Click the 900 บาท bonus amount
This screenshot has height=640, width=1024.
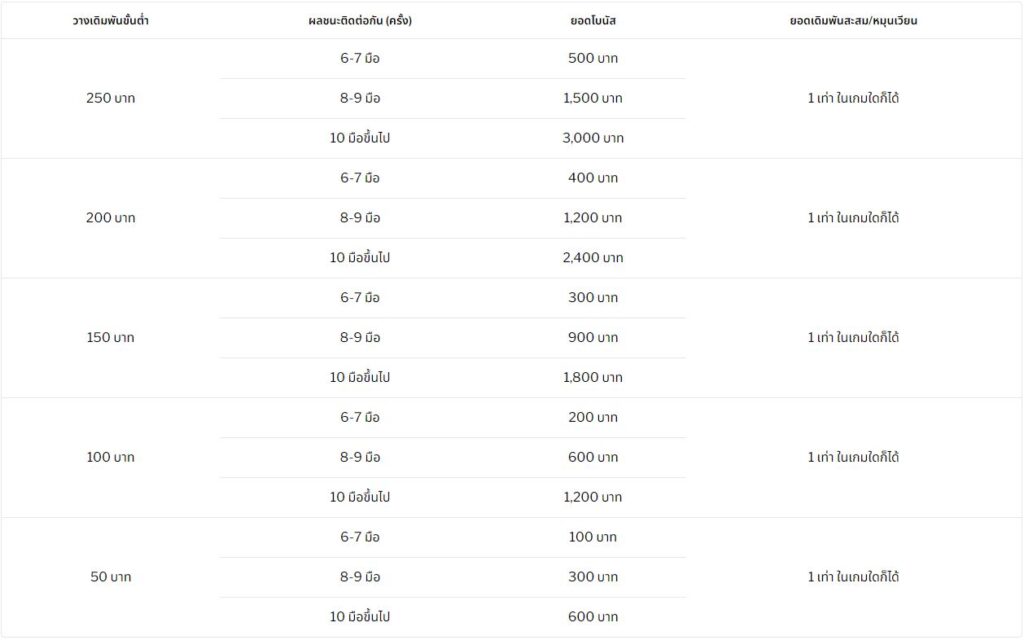[x=592, y=338]
